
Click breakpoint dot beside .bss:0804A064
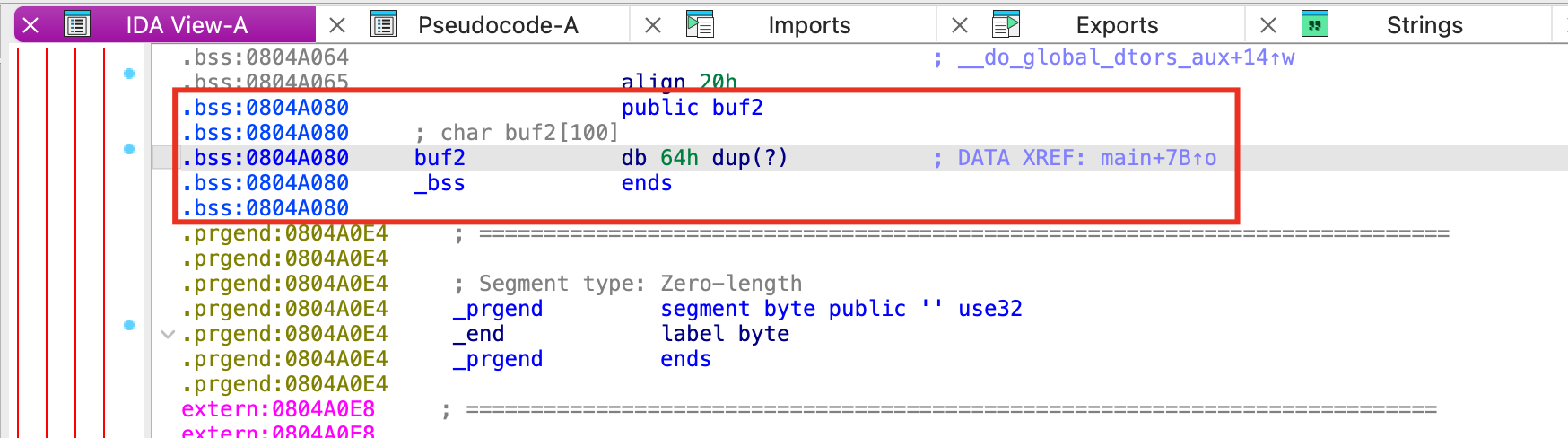129,74
